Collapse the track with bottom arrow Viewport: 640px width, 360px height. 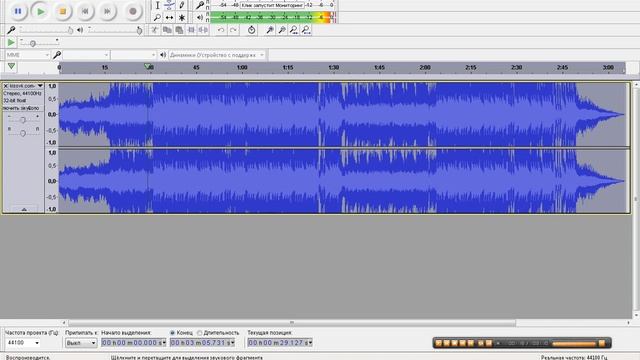pos(24,209)
